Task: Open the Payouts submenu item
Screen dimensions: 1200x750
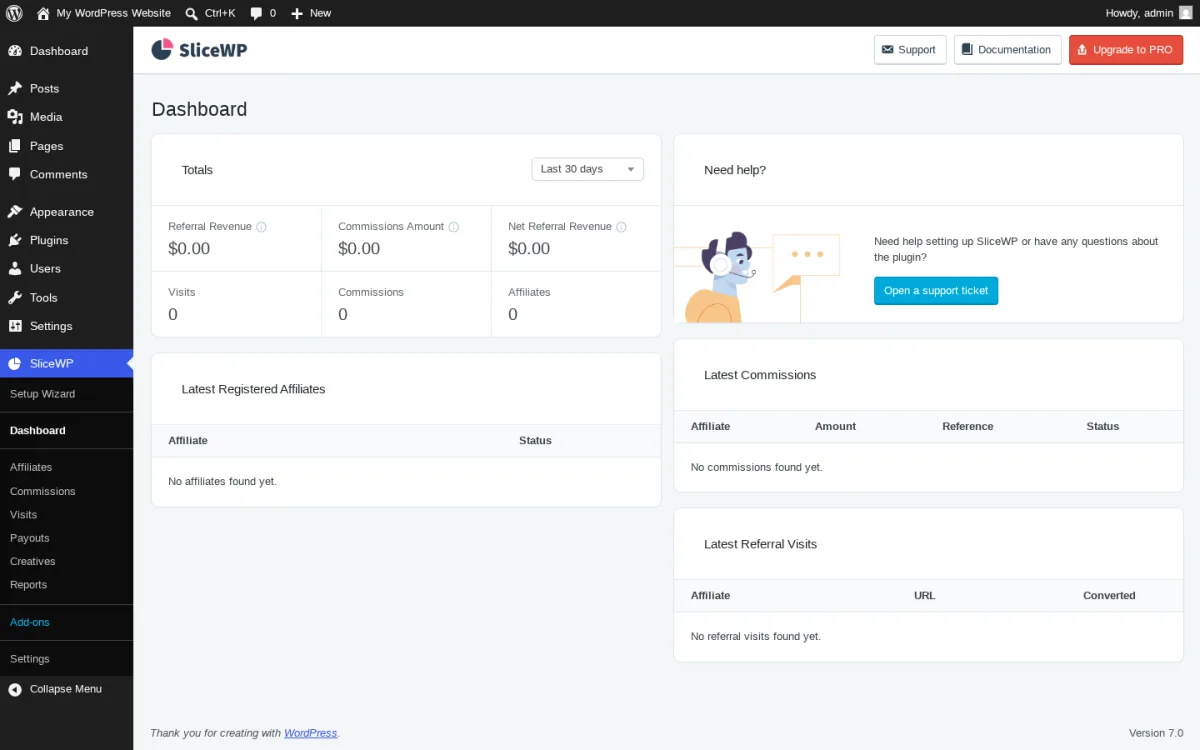Action: tap(29, 538)
